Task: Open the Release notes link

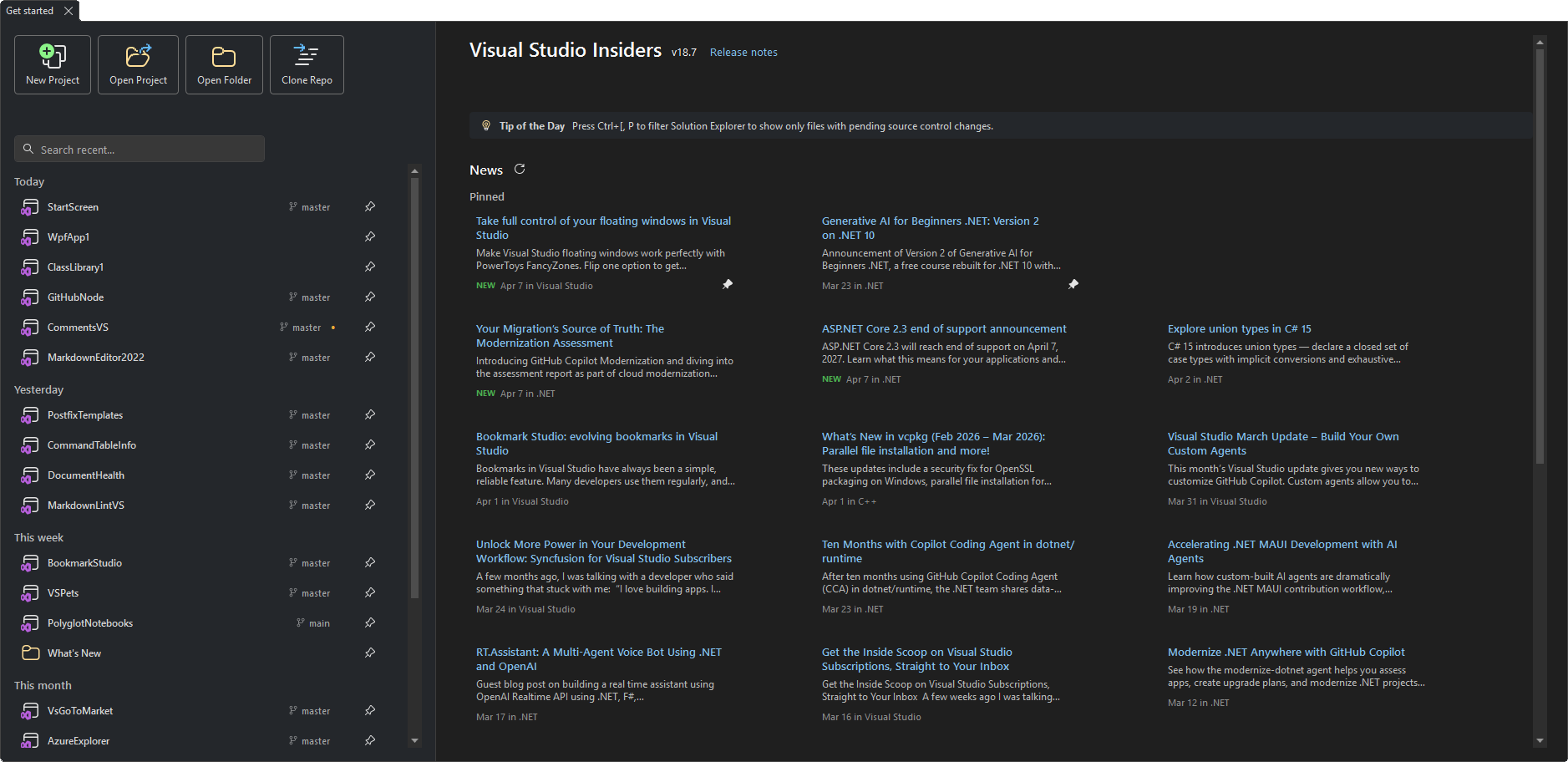Action: (743, 52)
